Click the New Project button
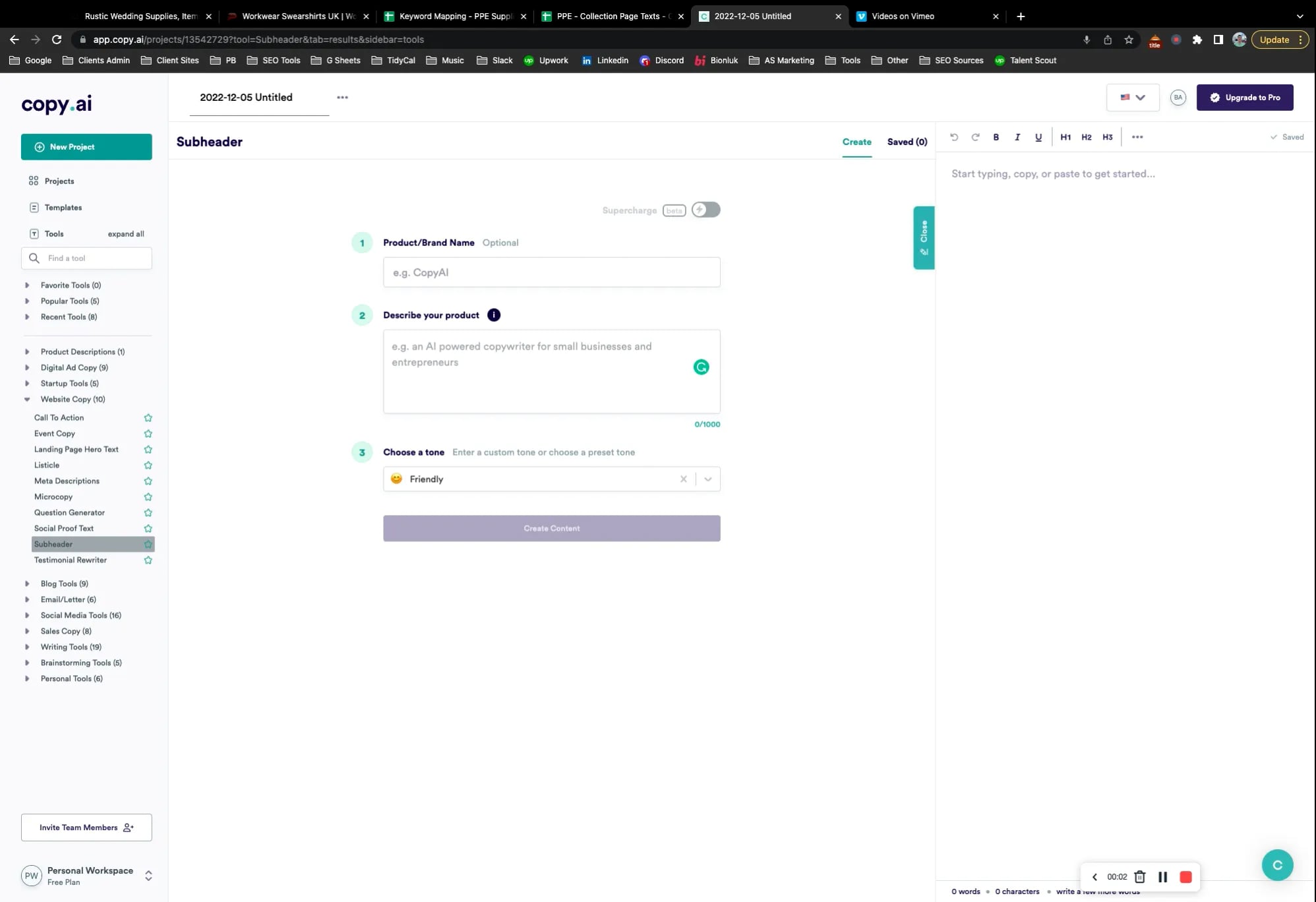The image size is (1316, 902). [86, 147]
